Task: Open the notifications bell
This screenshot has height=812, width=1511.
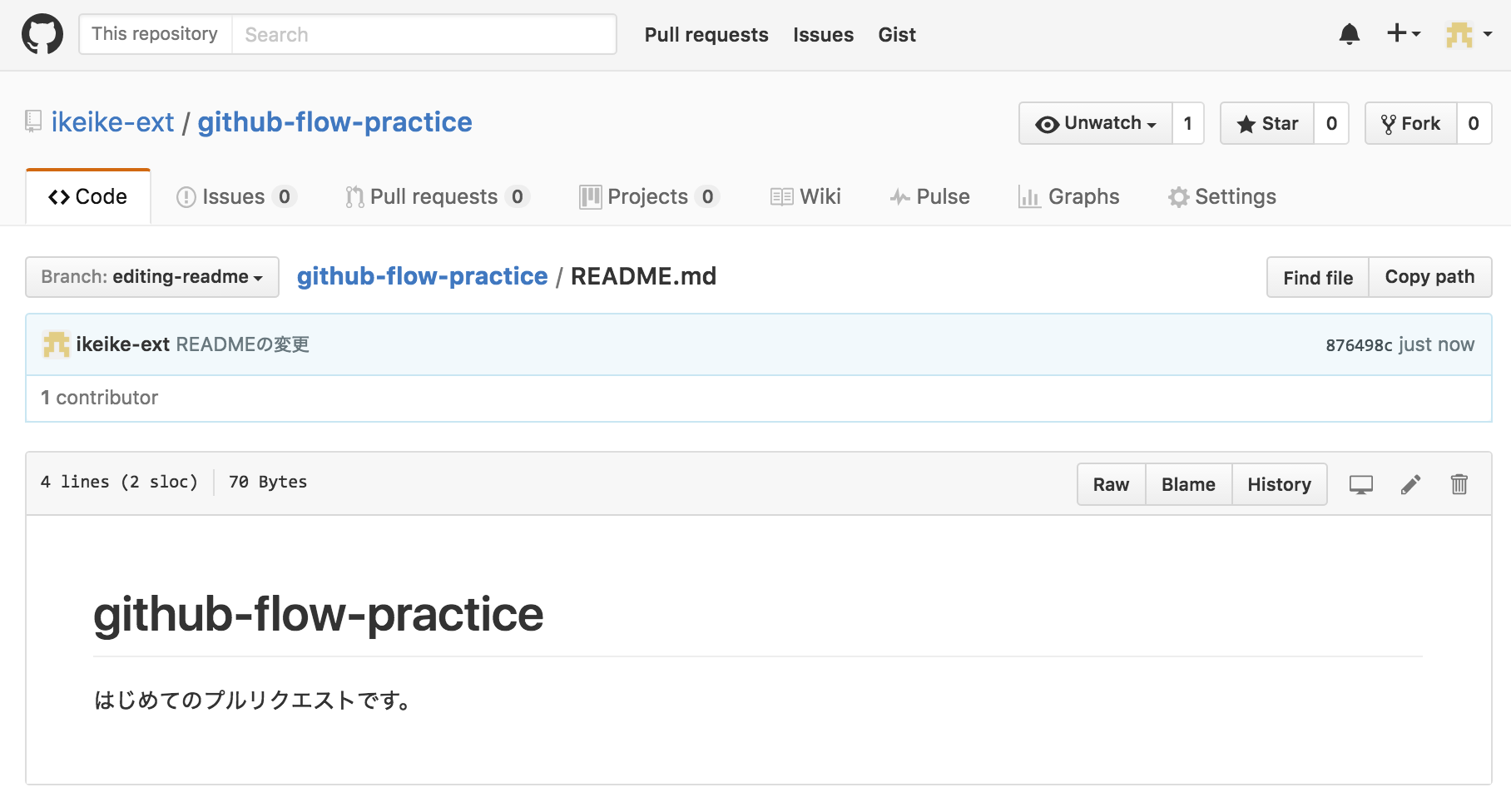Action: [x=1350, y=34]
